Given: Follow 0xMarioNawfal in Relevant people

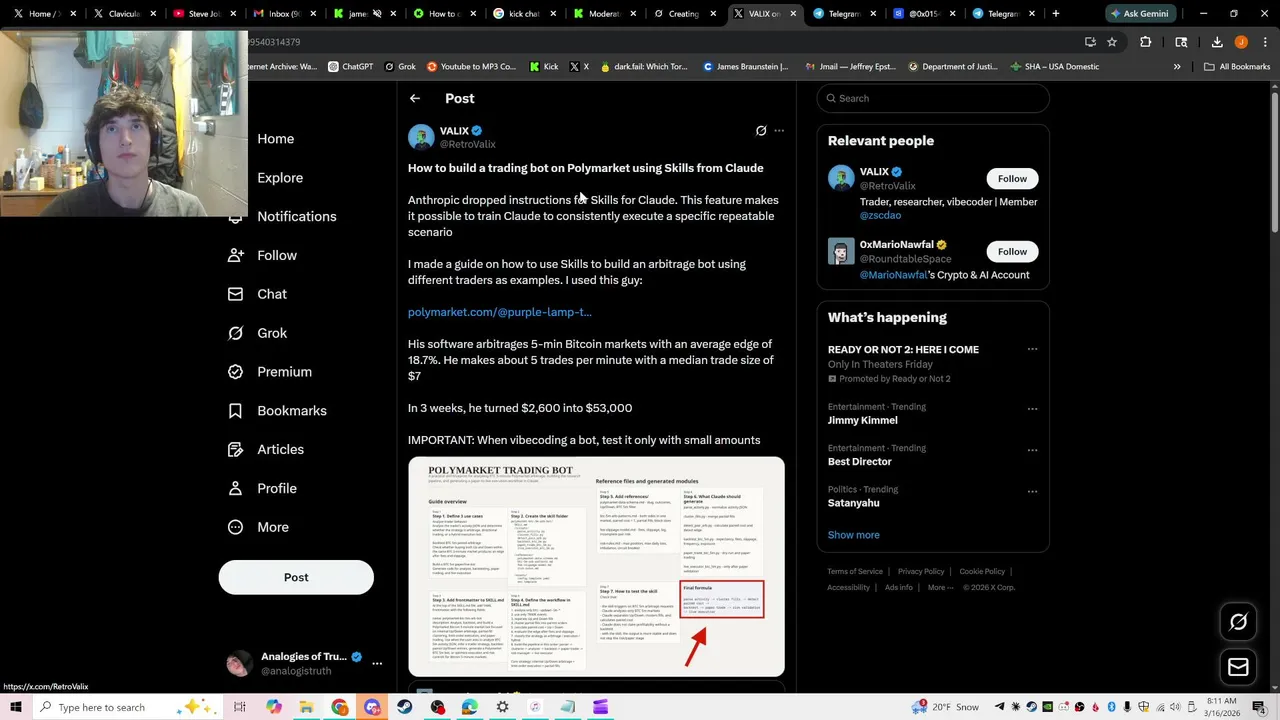Looking at the screenshot, I should pyautogui.click(x=1012, y=252).
